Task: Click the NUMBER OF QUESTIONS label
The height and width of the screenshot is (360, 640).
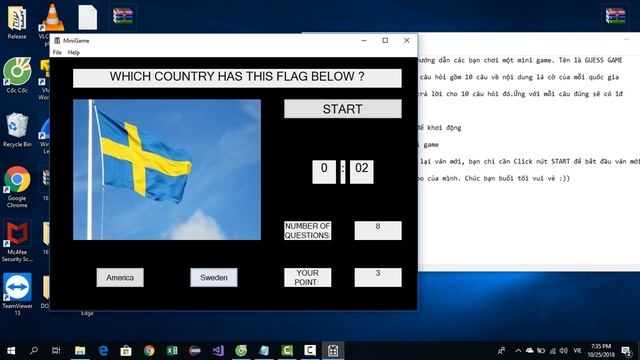Action: point(308,231)
